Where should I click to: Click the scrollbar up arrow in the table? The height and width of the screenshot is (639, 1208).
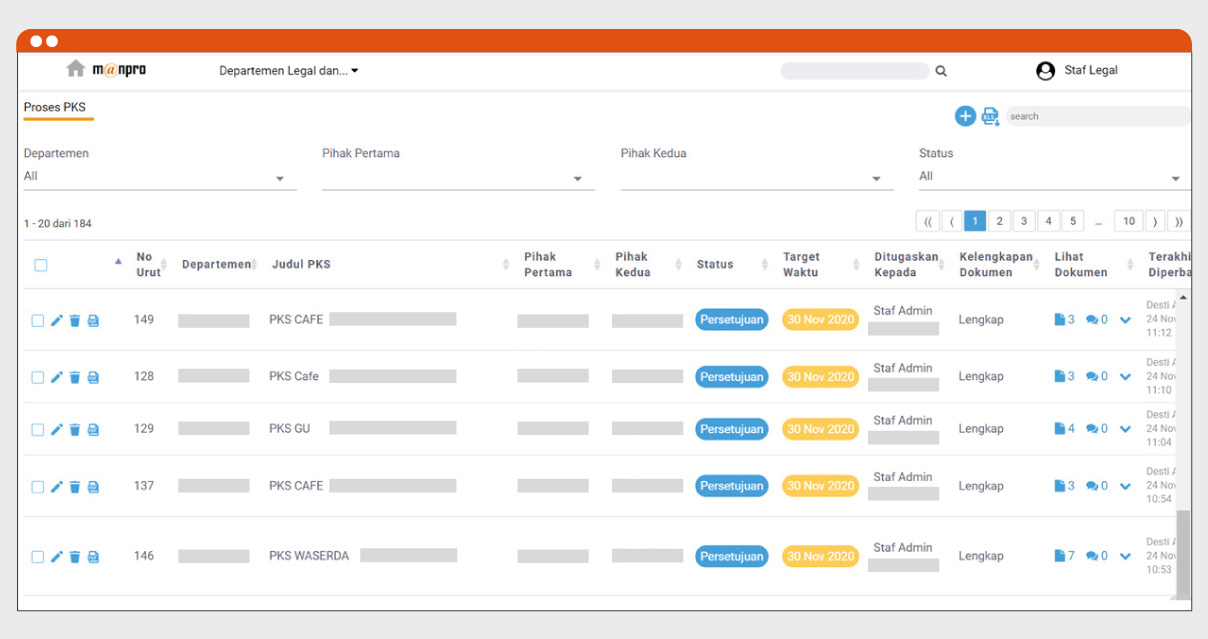(x=1183, y=297)
